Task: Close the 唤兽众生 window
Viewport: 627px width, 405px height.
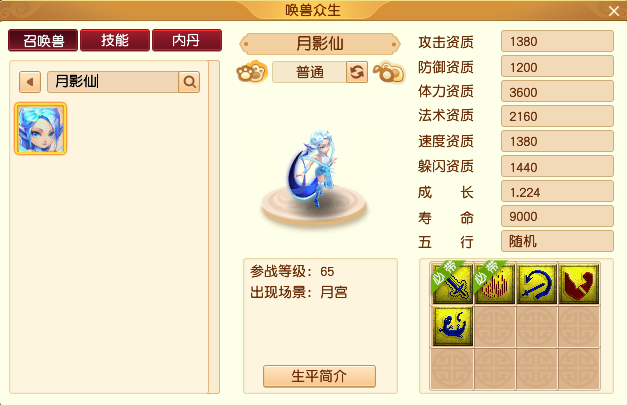Action: click(614, 11)
